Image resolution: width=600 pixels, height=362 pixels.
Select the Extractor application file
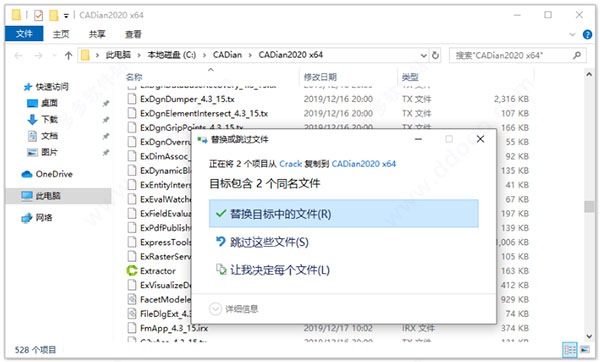coord(158,271)
